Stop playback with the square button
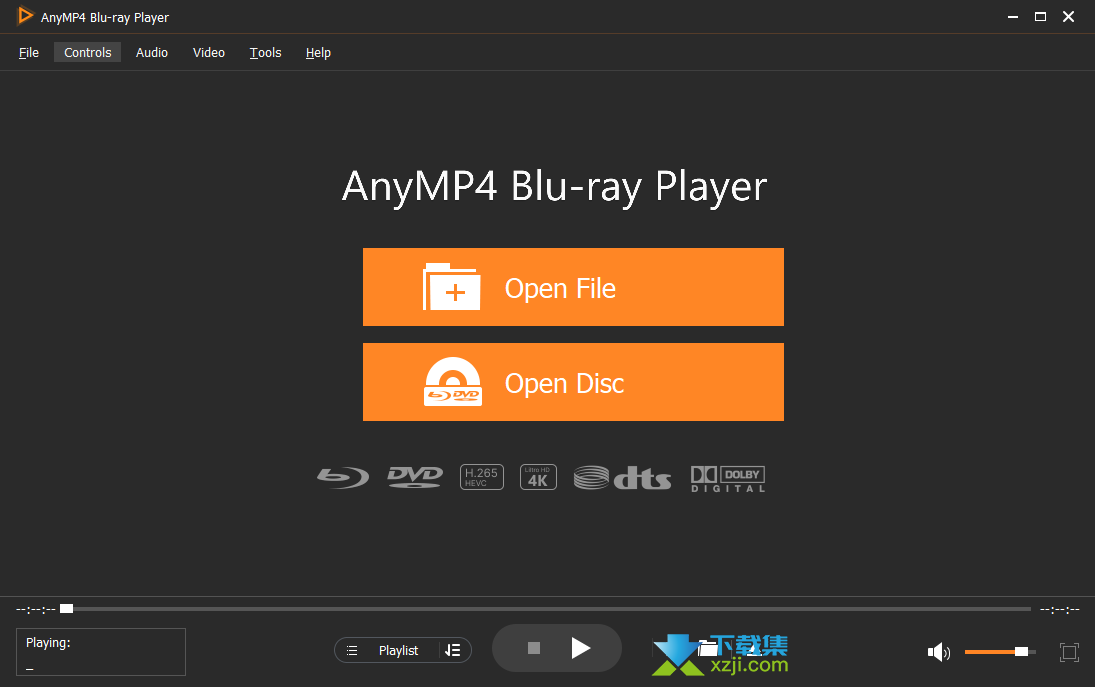Viewport: 1095px width, 687px height. (x=534, y=649)
